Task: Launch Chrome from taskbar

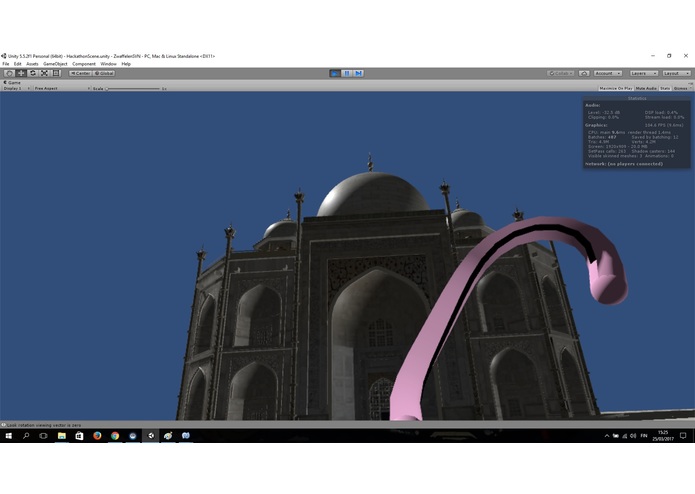Action: (115, 436)
